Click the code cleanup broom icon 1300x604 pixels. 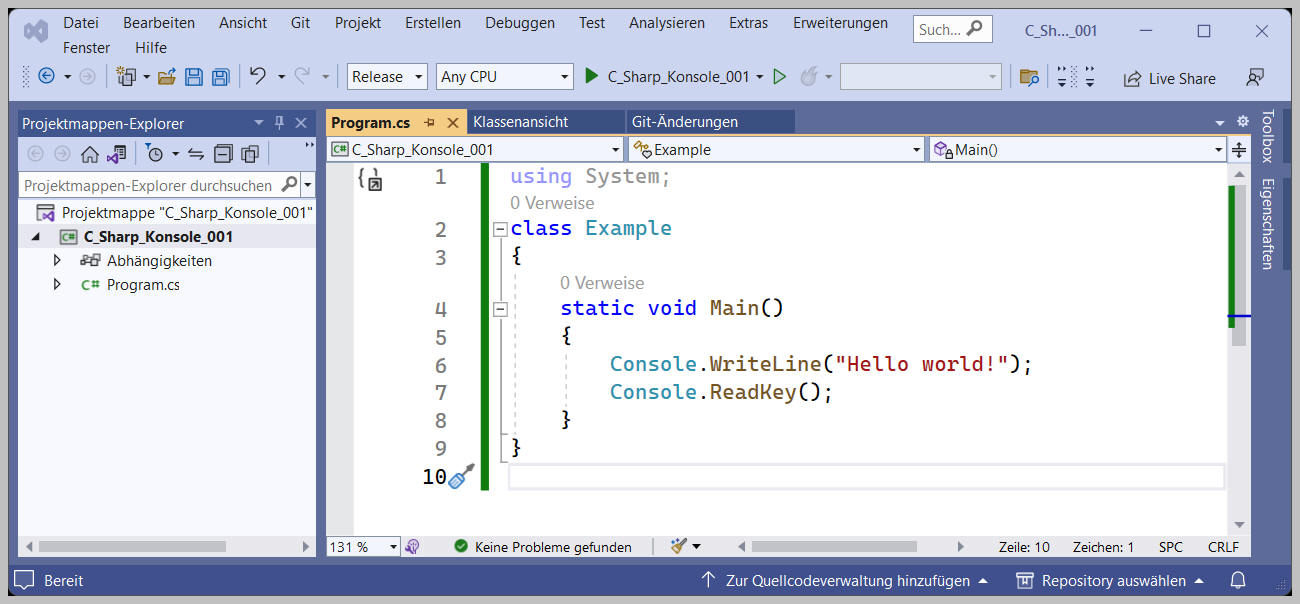pyautogui.click(x=679, y=546)
